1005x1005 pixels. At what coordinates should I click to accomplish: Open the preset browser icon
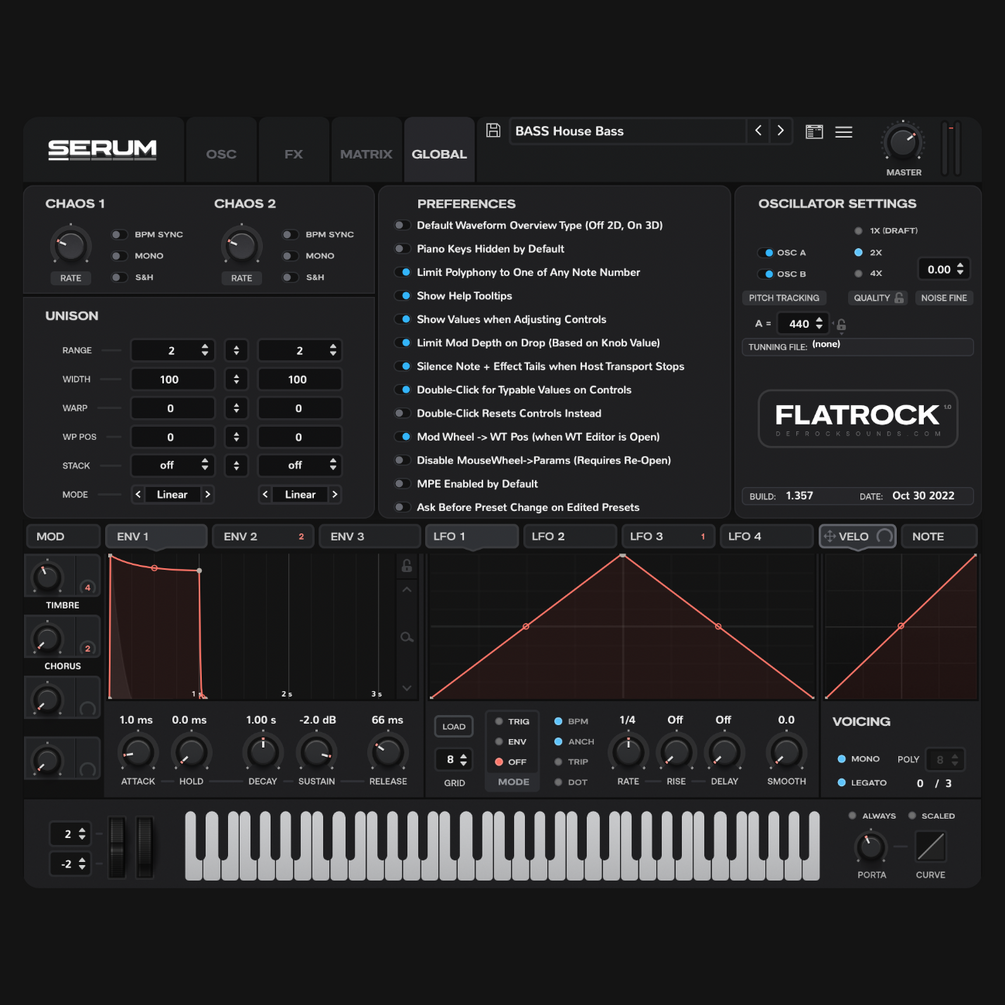point(814,131)
